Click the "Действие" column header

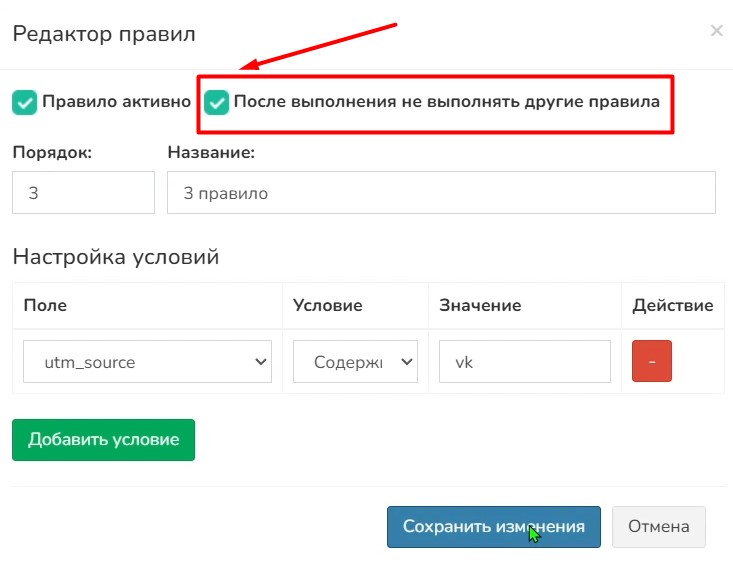pos(672,306)
